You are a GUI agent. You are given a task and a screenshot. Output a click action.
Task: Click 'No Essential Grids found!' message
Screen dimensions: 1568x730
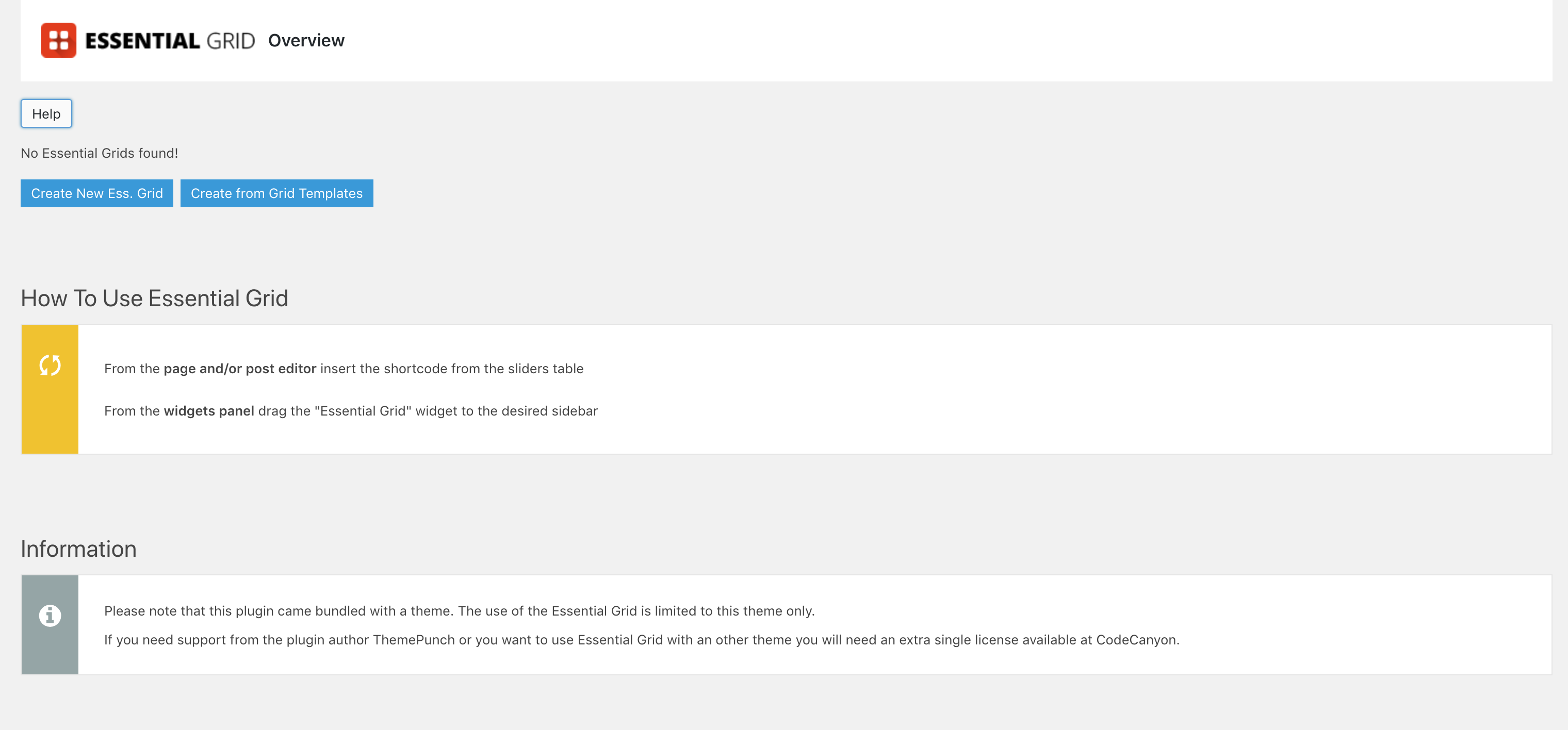[99, 153]
